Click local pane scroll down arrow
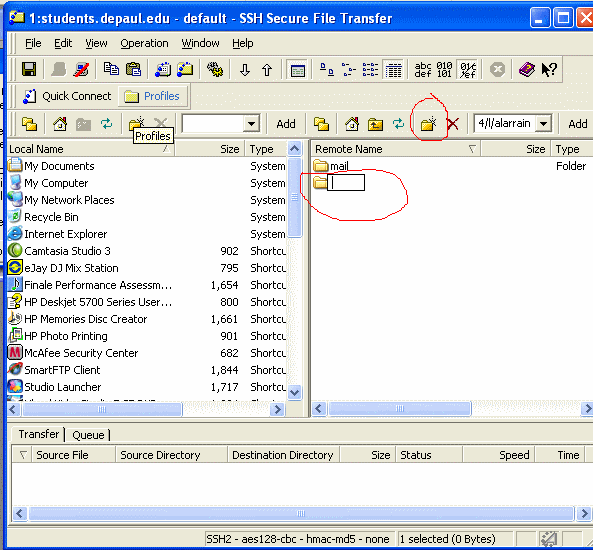593x550 pixels. [x=294, y=392]
